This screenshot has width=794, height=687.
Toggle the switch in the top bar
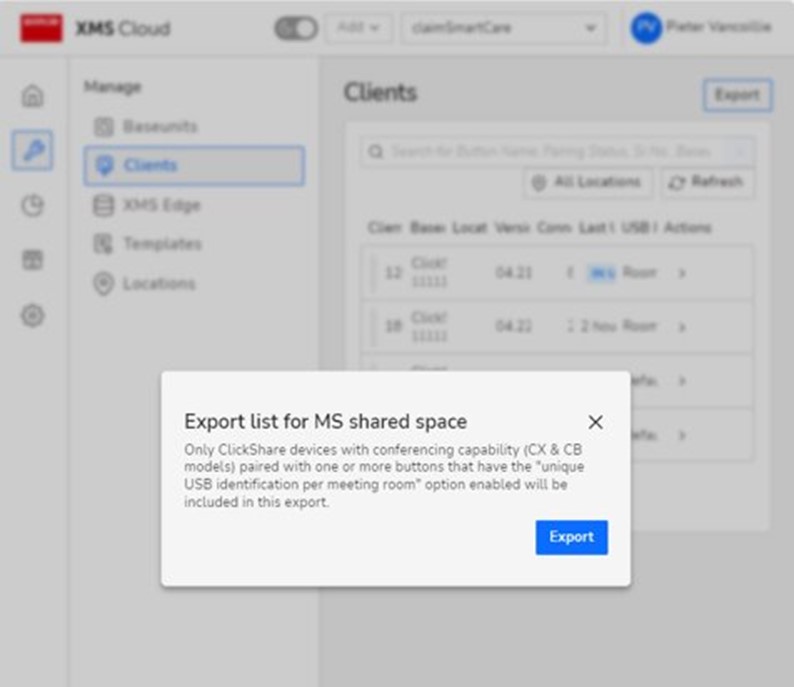[296, 28]
